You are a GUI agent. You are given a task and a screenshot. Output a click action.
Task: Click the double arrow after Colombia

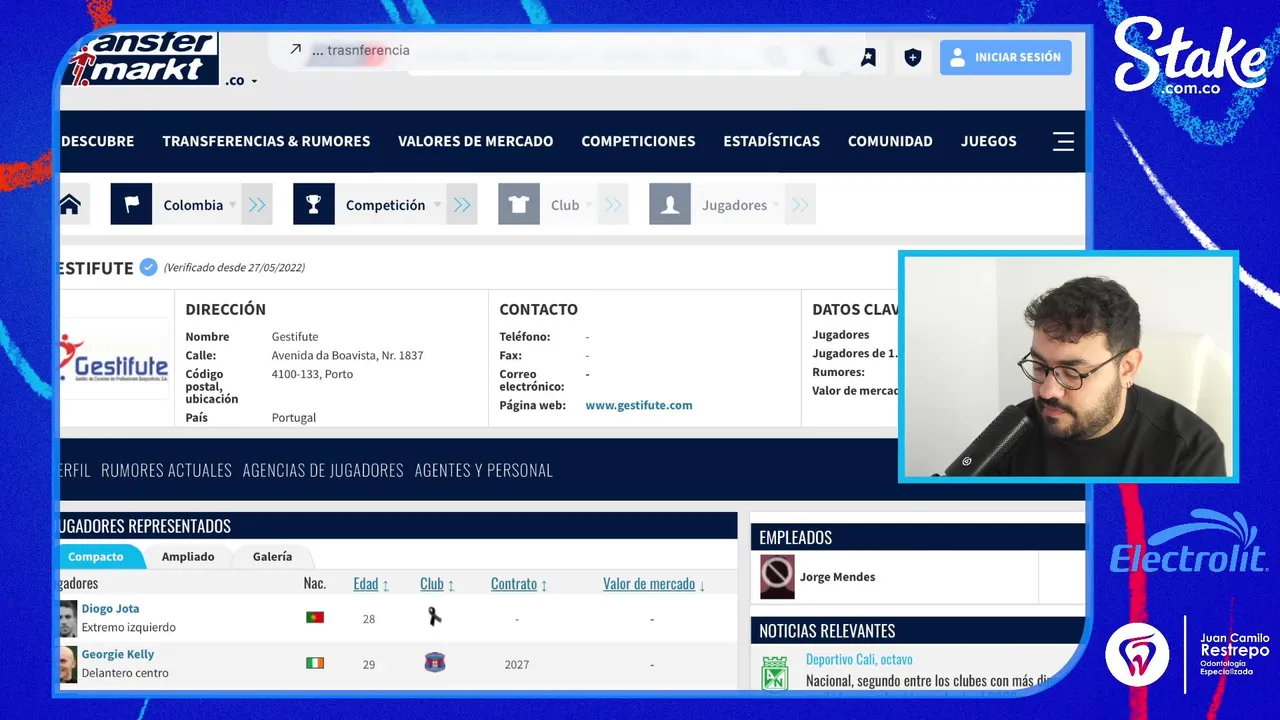257,204
